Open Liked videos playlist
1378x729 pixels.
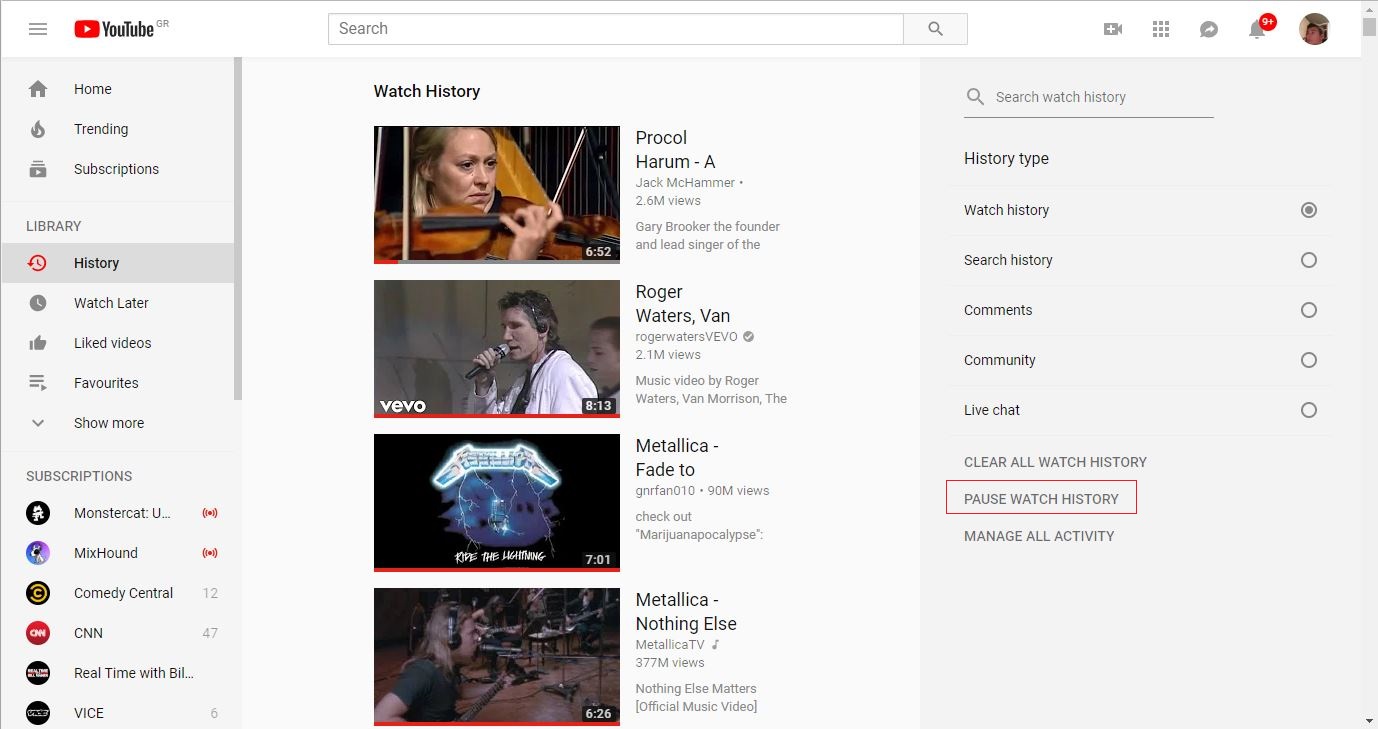[x=117, y=343]
